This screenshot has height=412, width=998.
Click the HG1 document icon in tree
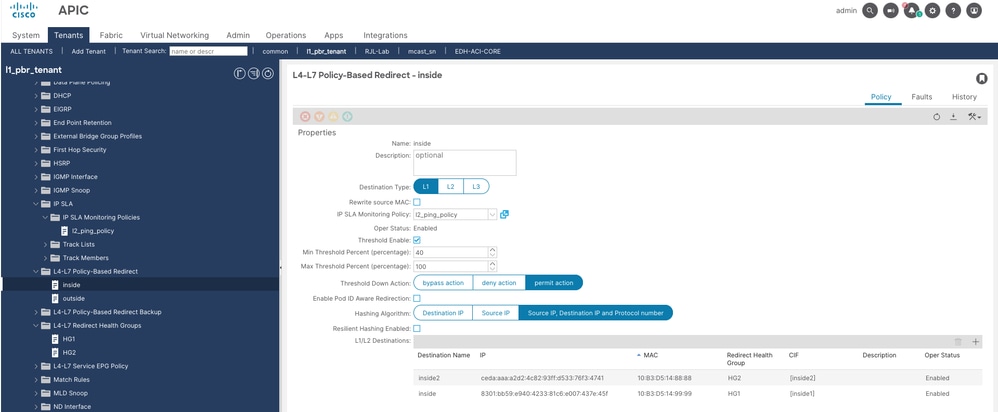(x=55, y=339)
